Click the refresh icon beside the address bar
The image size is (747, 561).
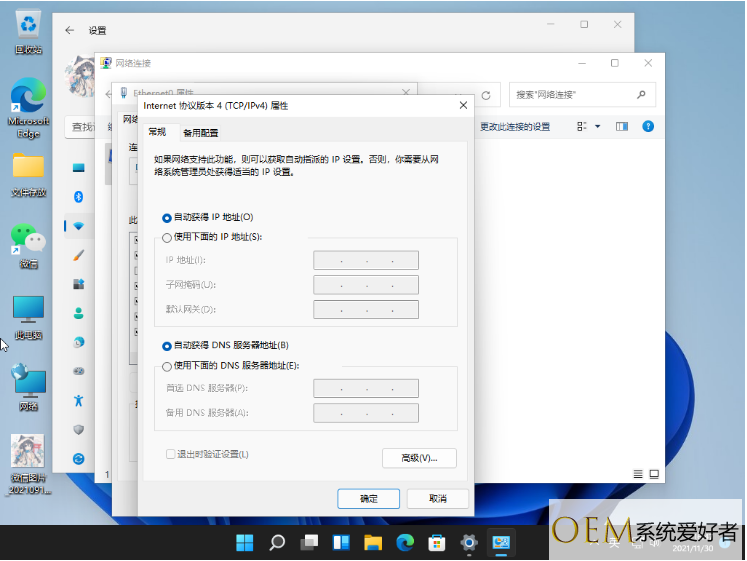486,96
